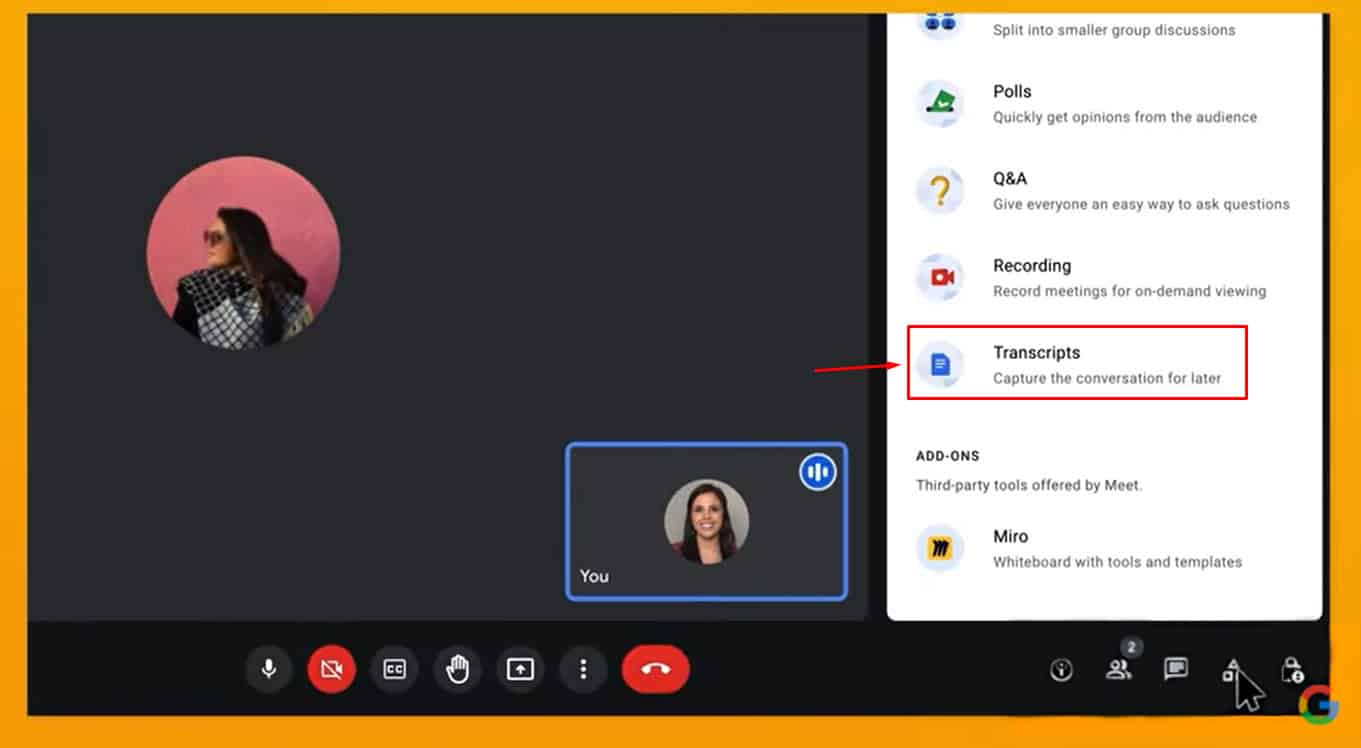Open the More options three-dot menu
The image size is (1361, 748).
tap(583, 670)
